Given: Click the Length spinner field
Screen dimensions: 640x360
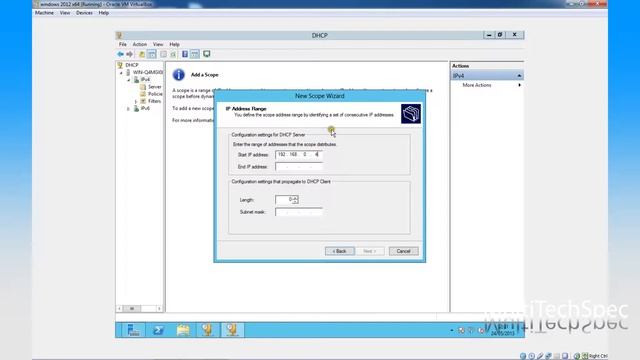Looking at the screenshot, I should pos(287,200).
